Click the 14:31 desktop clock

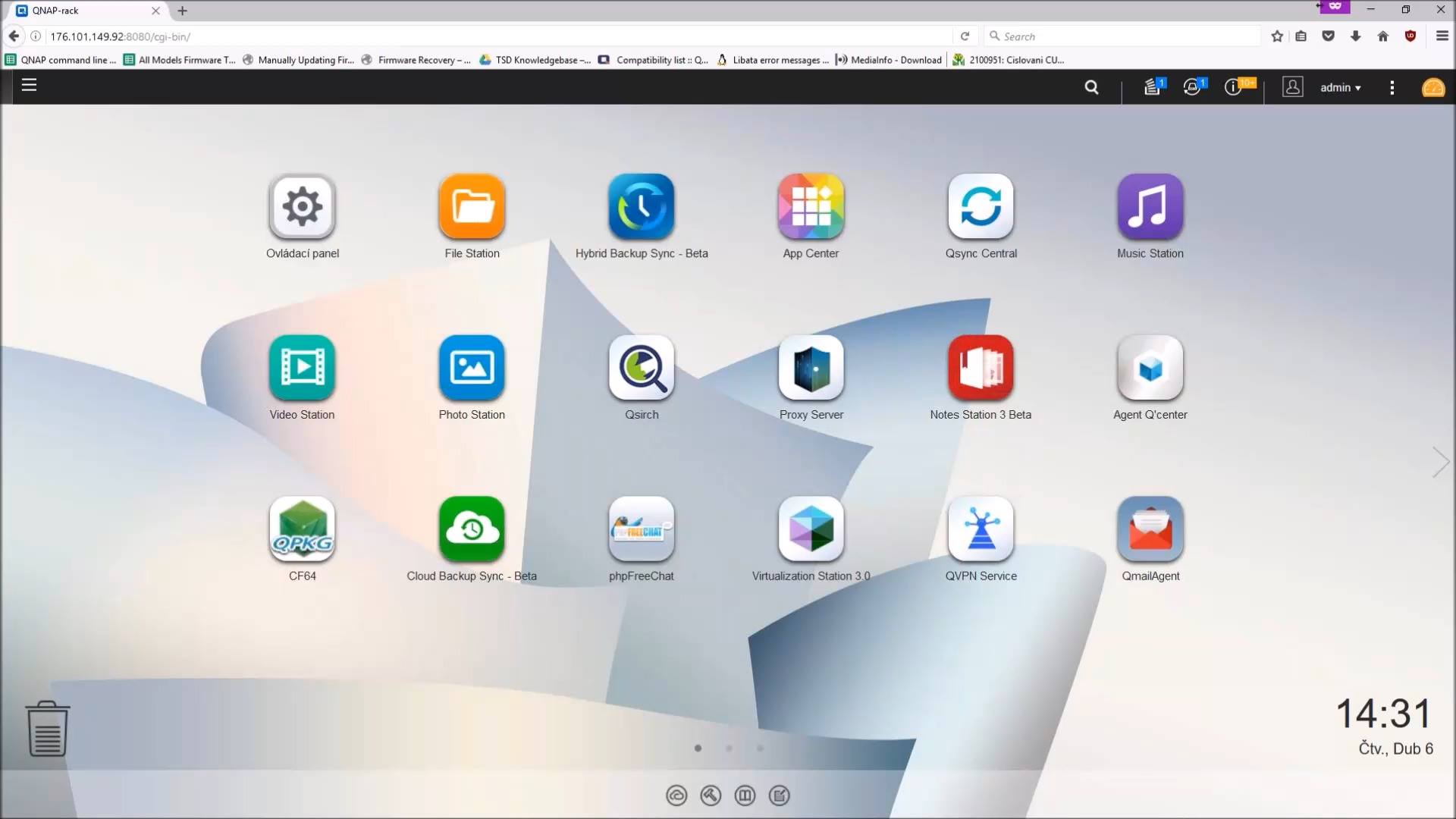(x=1383, y=714)
